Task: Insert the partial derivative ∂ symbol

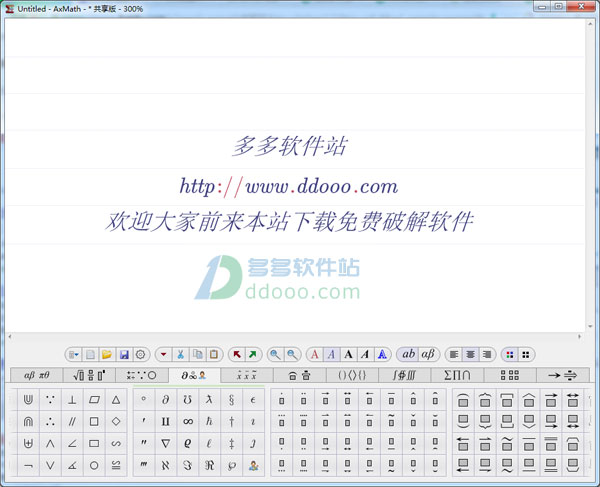Action: tap(166, 400)
